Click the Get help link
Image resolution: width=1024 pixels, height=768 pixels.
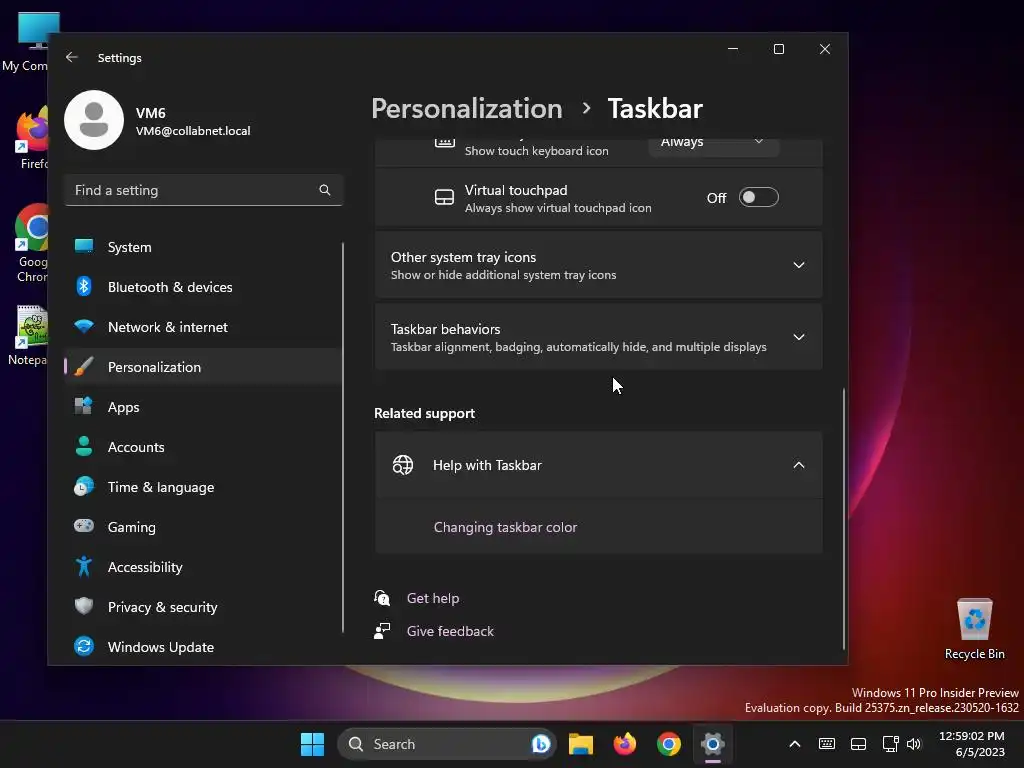tap(433, 598)
